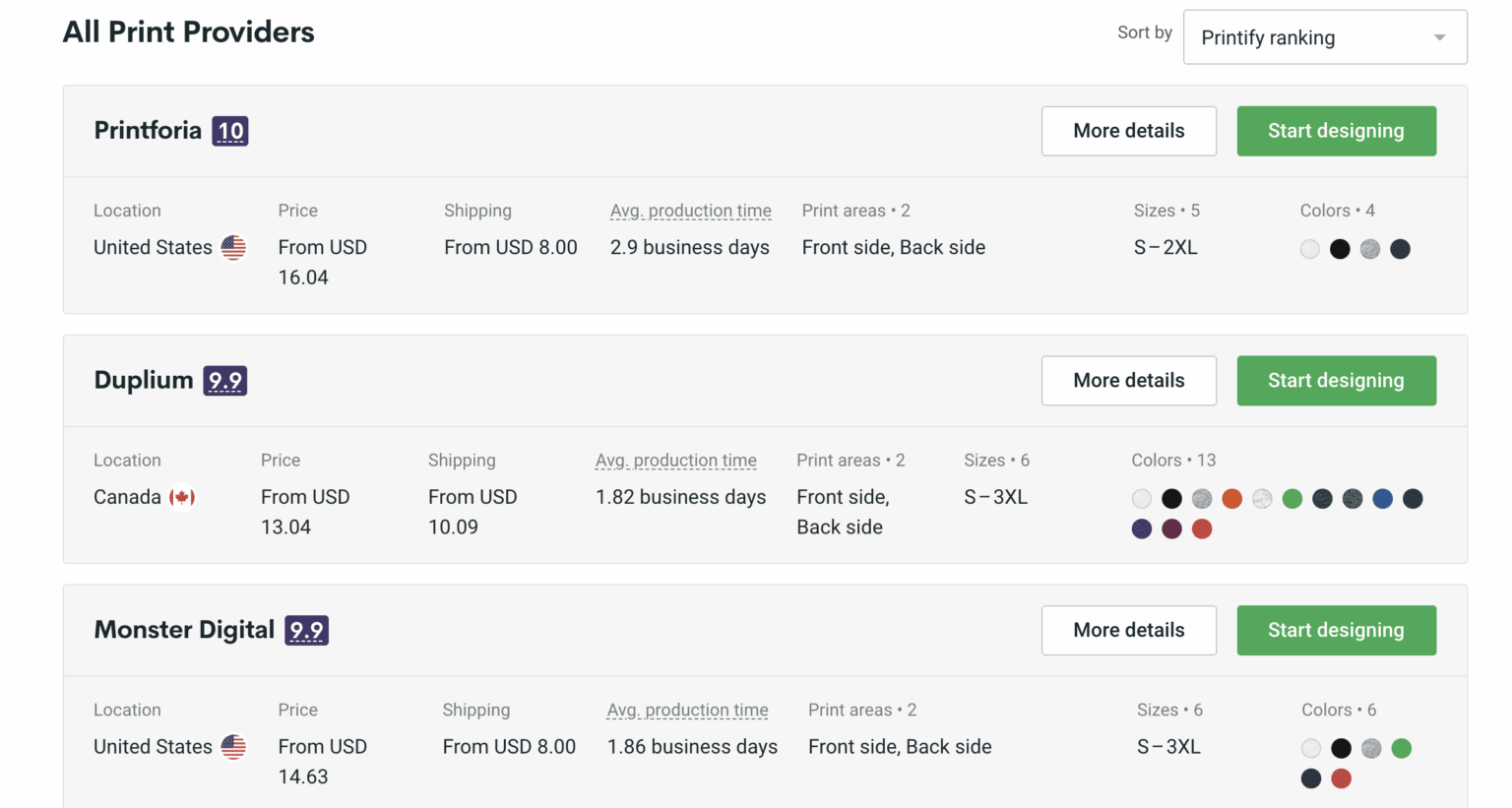Image resolution: width=1512 pixels, height=808 pixels.
Task: Click Monster Digital's shipping From USD 8.00
Action: tap(509, 747)
